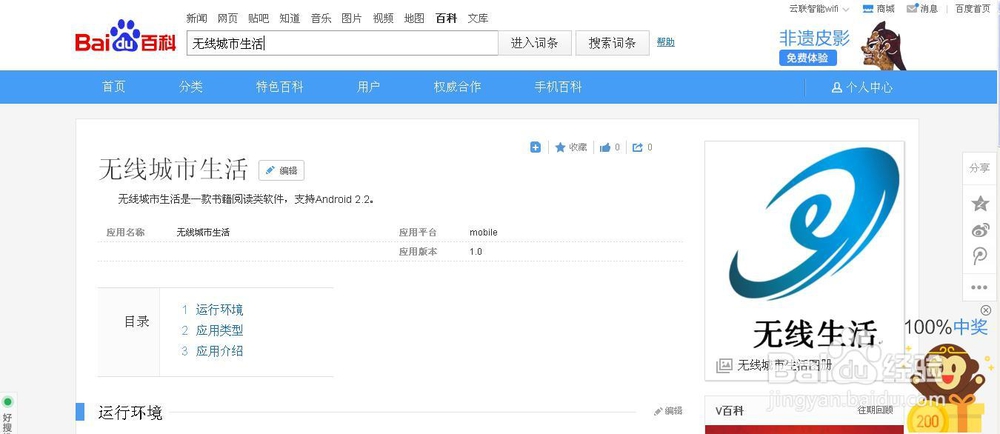Viewport: 1000px width, 434px height.
Task: Click the third share icon below Weibo
Action: pos(980,257)
